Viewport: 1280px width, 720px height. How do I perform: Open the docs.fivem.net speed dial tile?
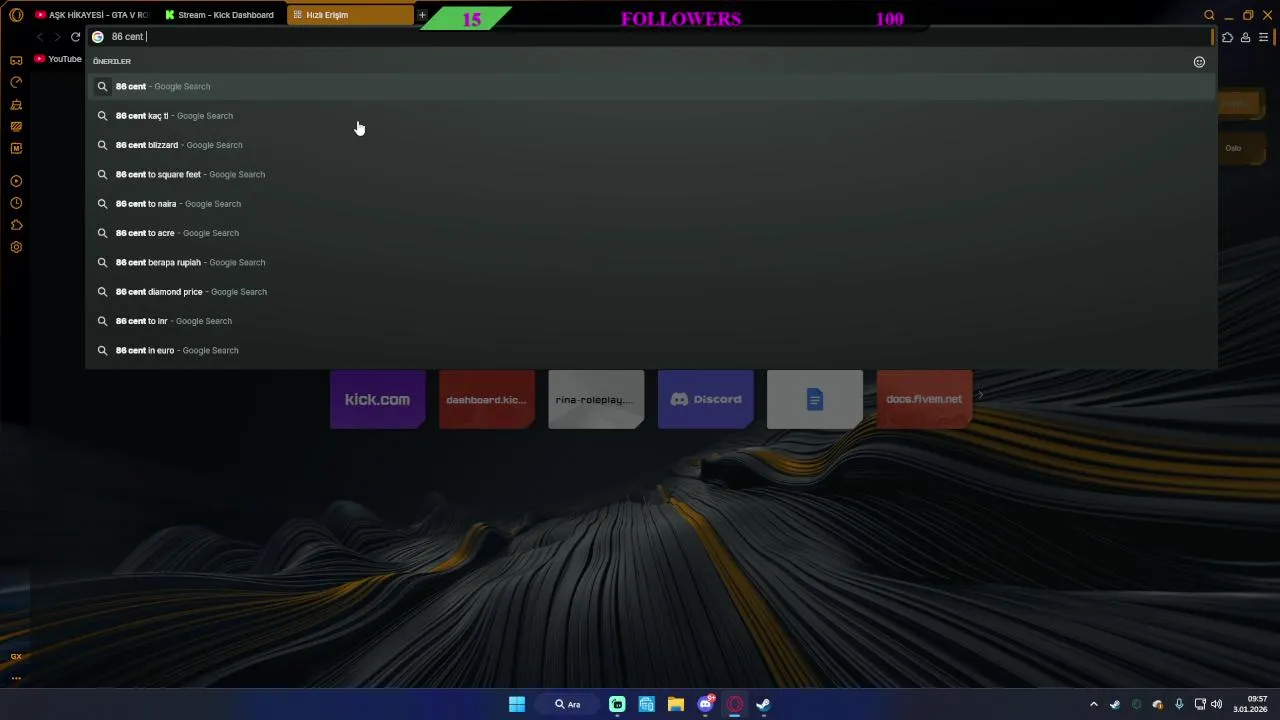(924, 399)
